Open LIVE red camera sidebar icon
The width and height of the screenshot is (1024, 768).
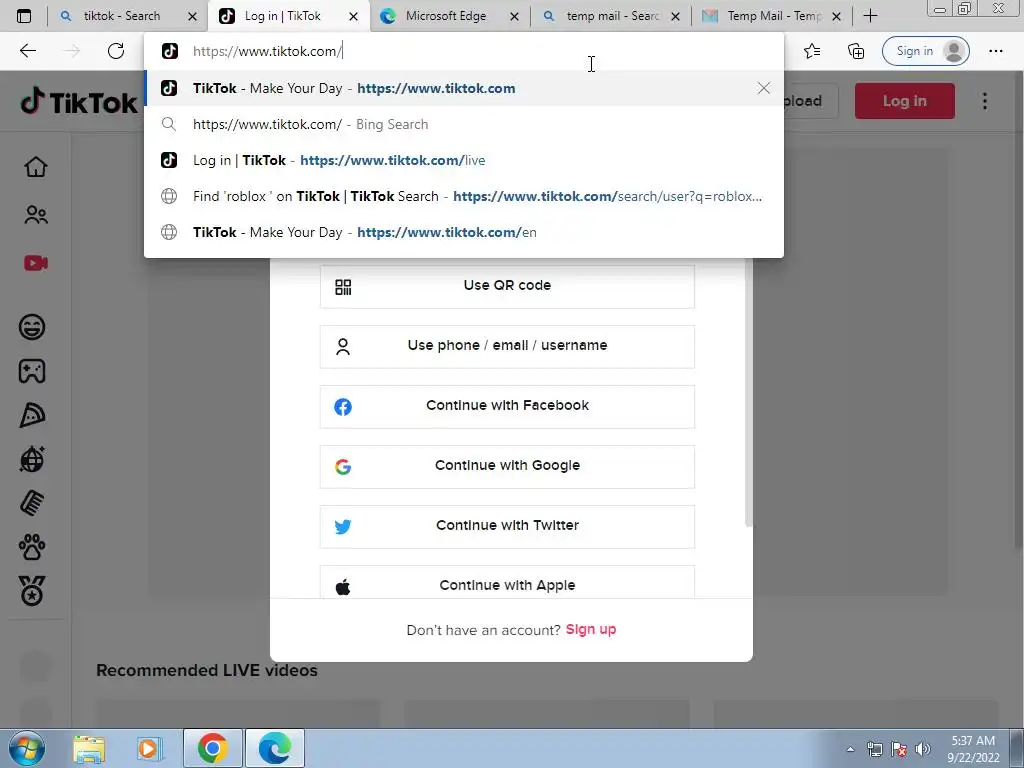35,263
